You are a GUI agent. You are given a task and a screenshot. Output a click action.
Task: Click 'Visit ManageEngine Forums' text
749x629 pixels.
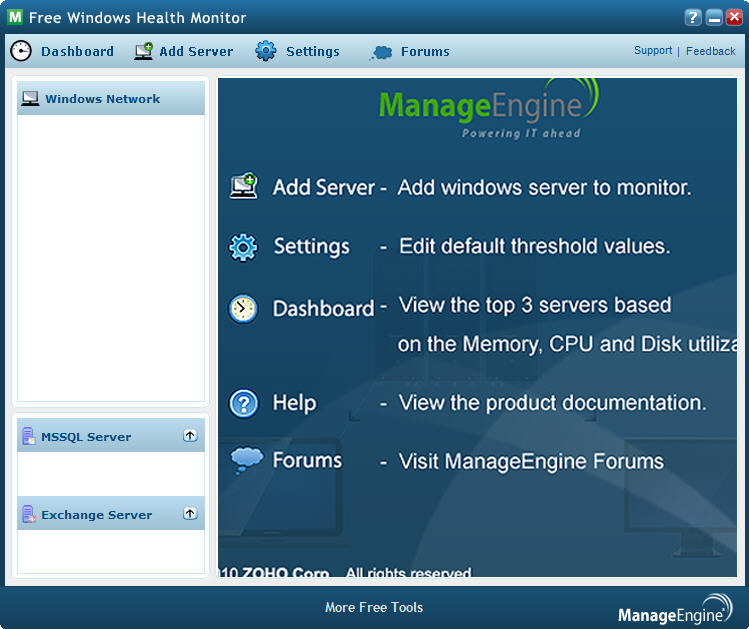[531, 462]
